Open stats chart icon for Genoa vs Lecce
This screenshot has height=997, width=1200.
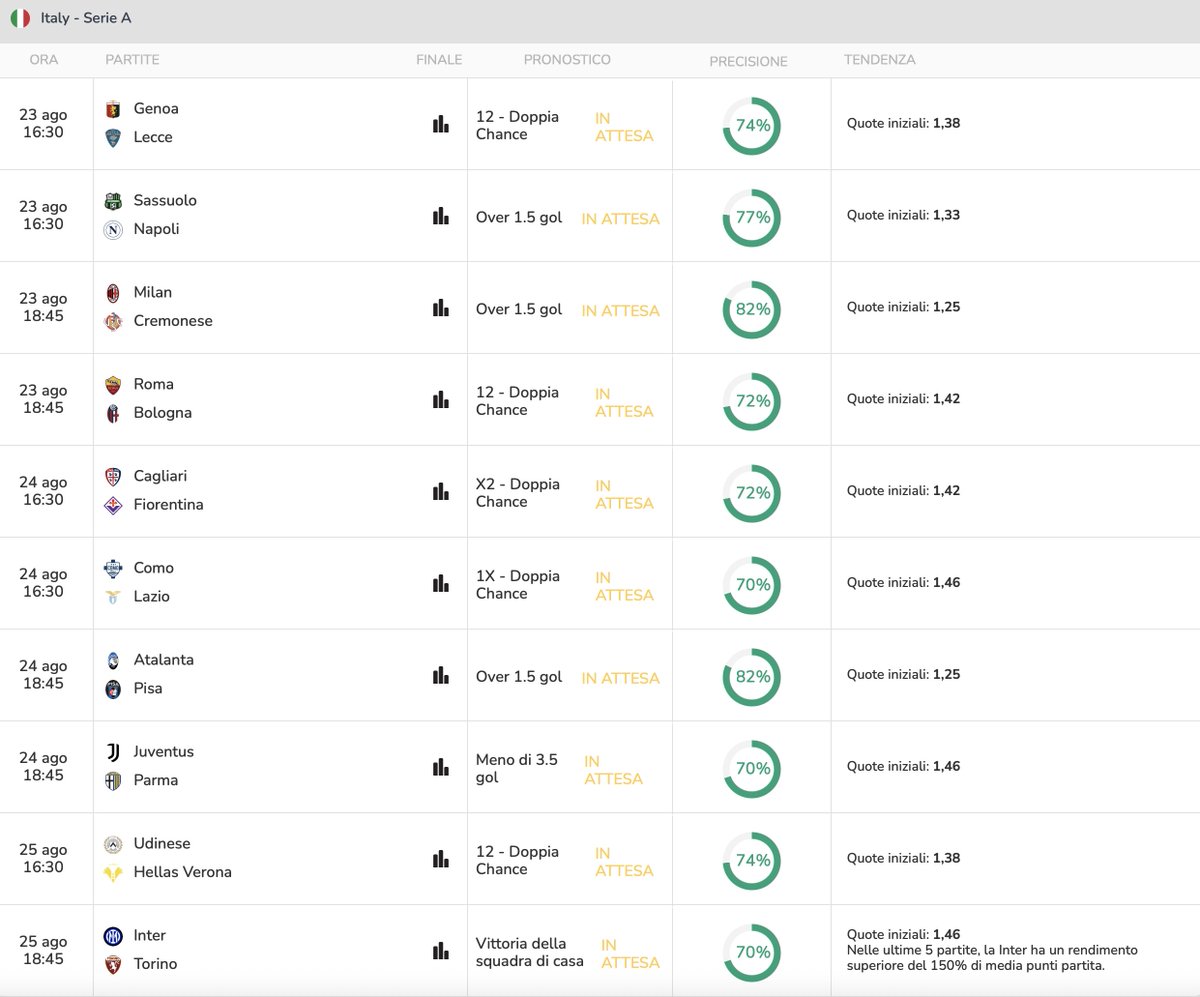(440, 124)
